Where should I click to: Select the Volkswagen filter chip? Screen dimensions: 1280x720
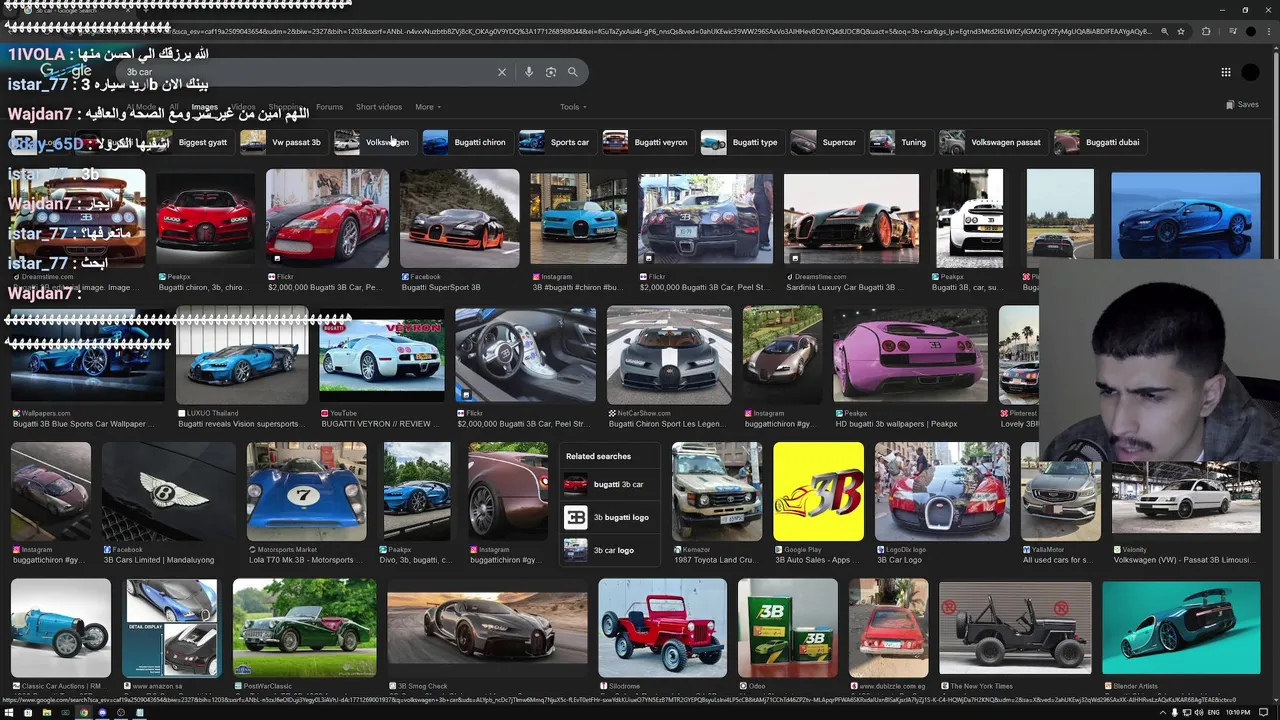373,142
